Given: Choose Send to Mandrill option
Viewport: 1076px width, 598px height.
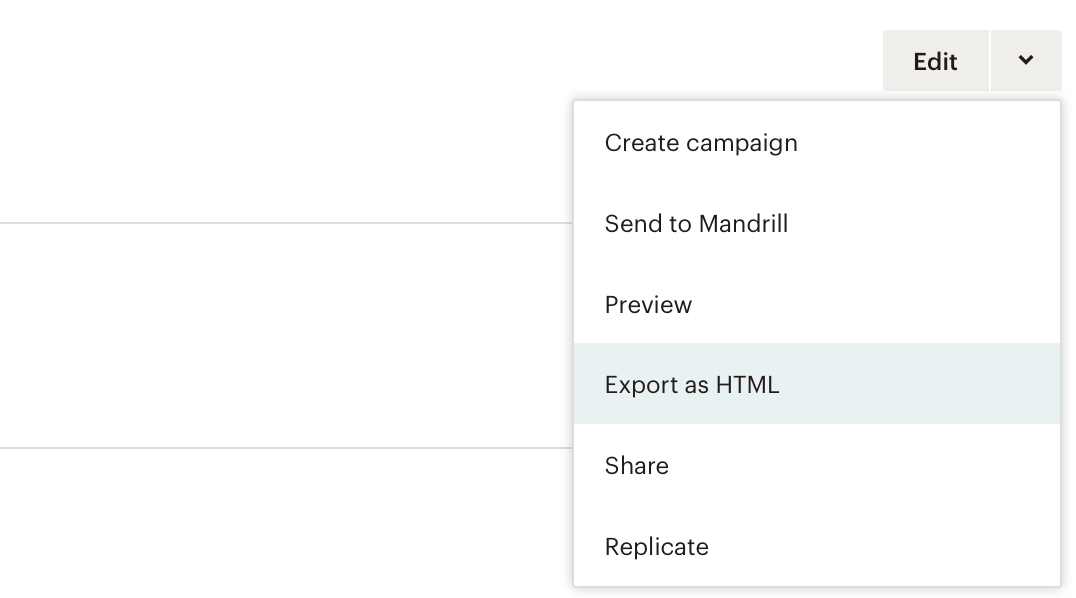Looking at the screenshot, I should tap(696, 224).
